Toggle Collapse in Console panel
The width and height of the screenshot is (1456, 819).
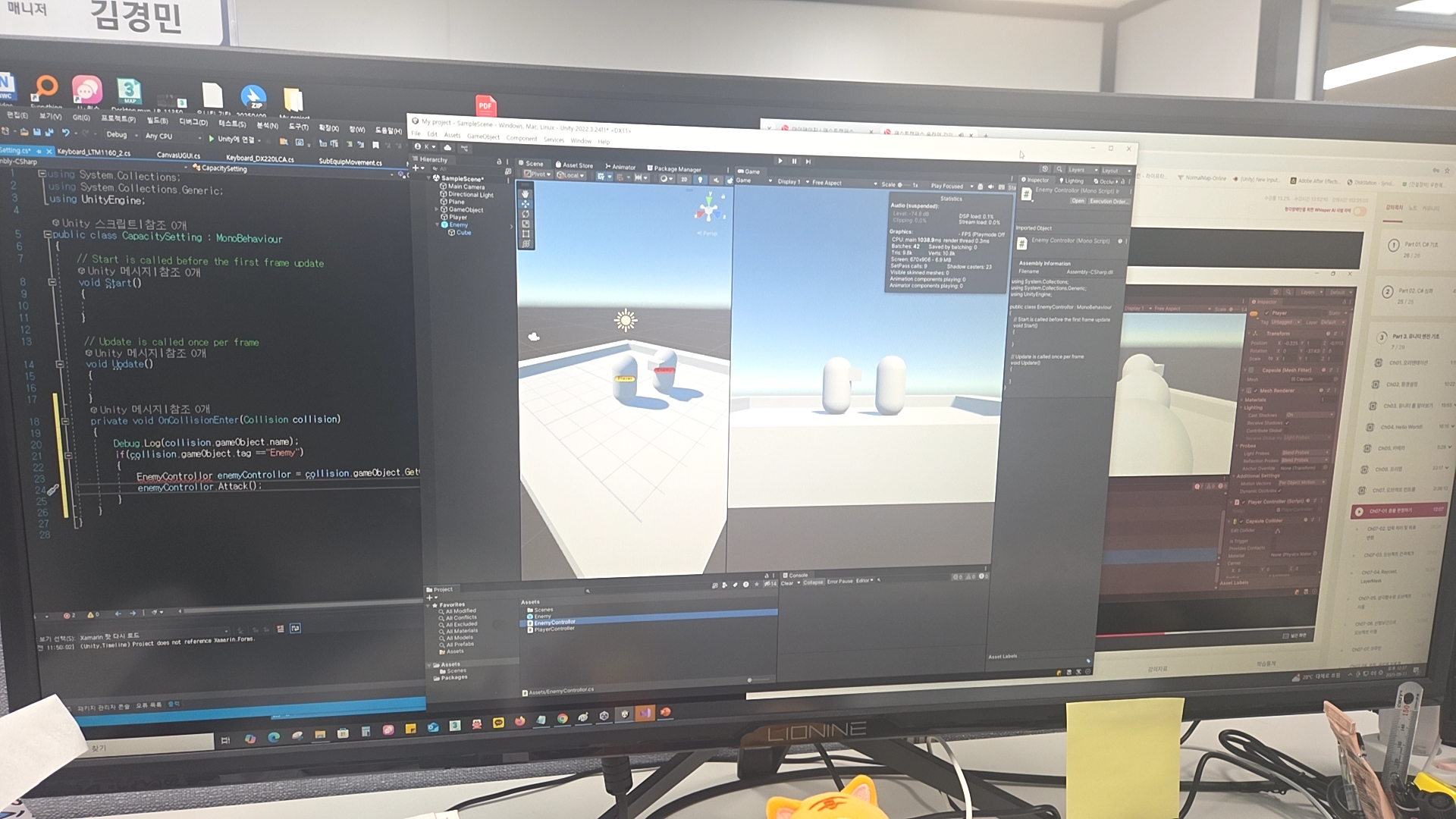tap(813, 582)
